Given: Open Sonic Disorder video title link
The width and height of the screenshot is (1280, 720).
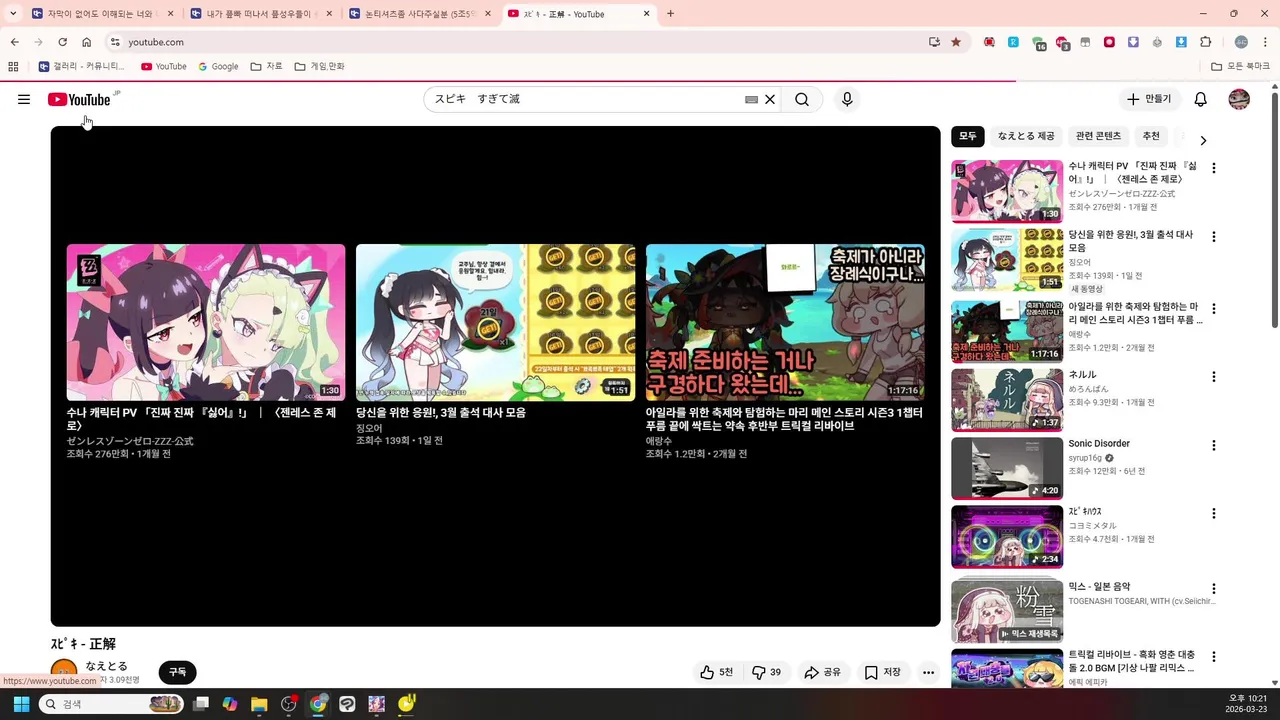Looking at the screenshot, I should [x=1099, y=444].
